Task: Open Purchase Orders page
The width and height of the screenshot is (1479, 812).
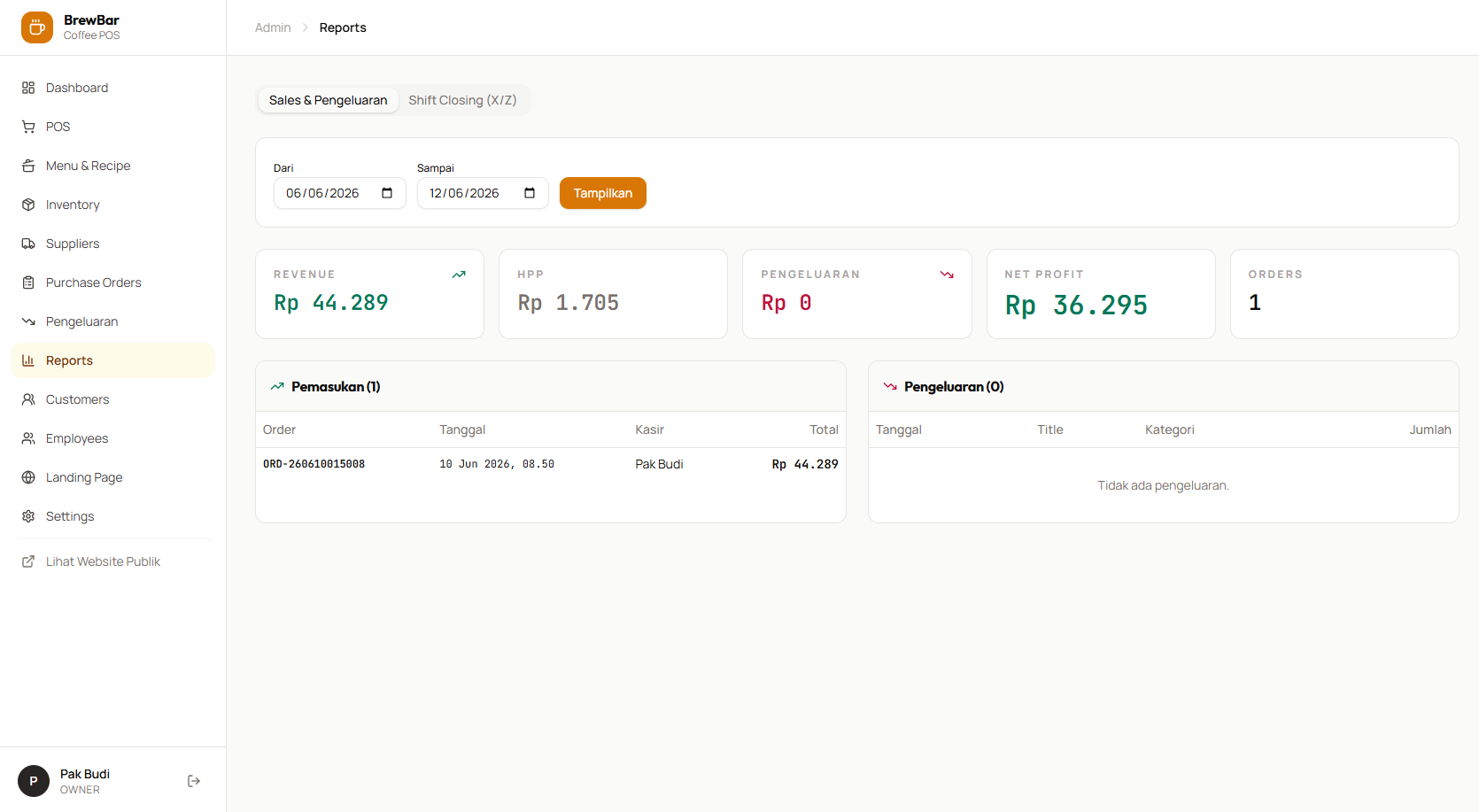Action: click(113, 282)
